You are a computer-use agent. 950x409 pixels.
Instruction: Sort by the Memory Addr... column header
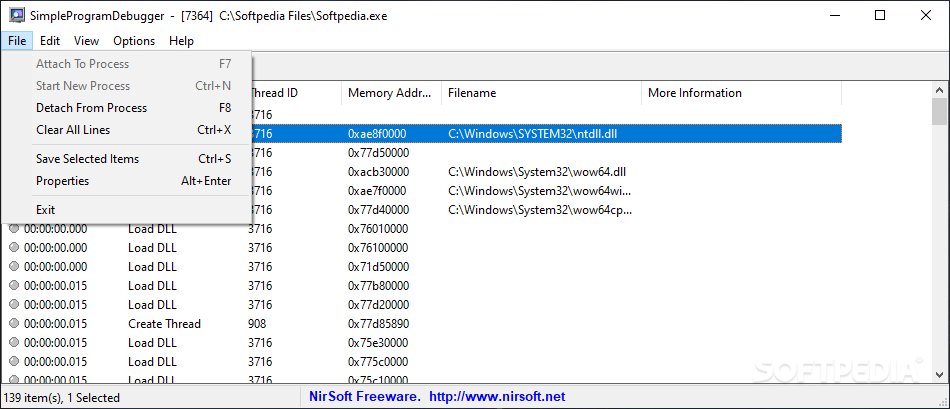click(391, 93)
